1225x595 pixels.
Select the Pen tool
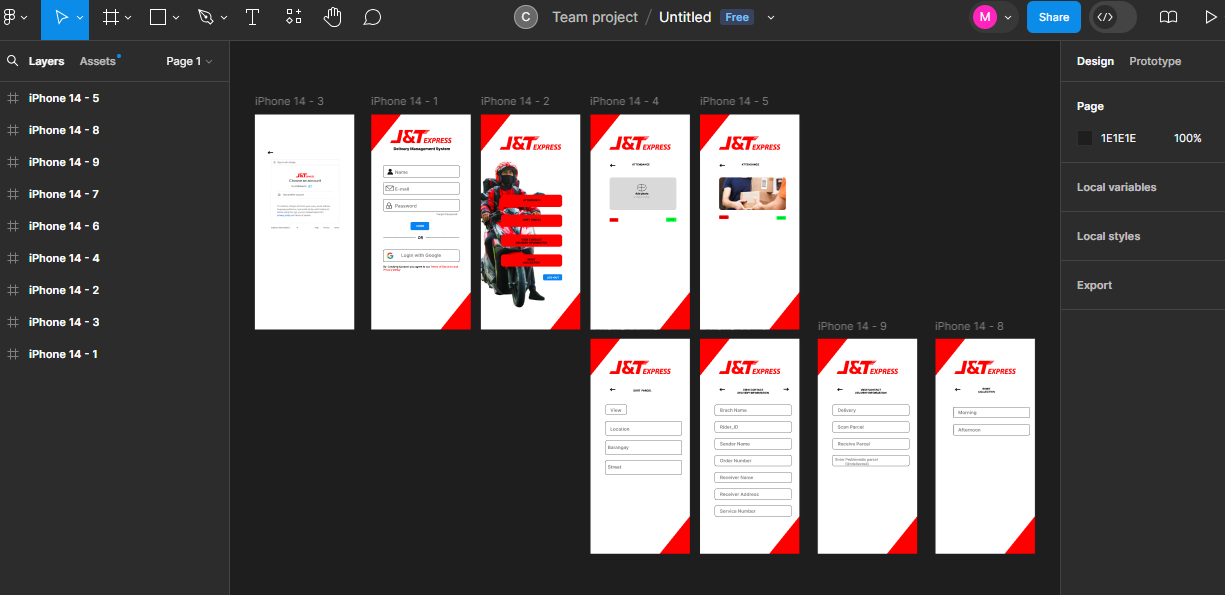click(x=205, y=18)
